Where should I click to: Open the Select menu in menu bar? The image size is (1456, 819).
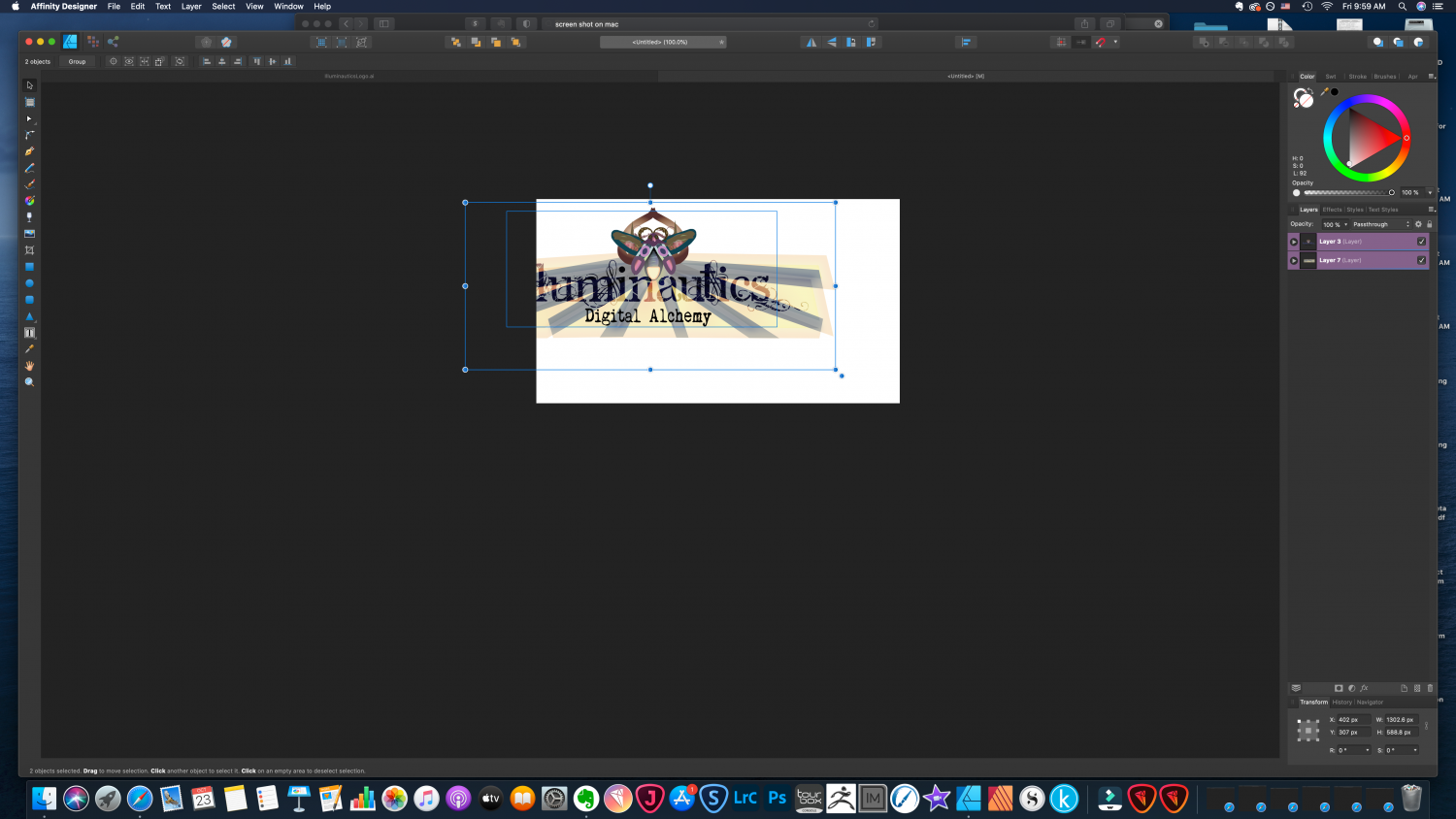click(223, 6)
